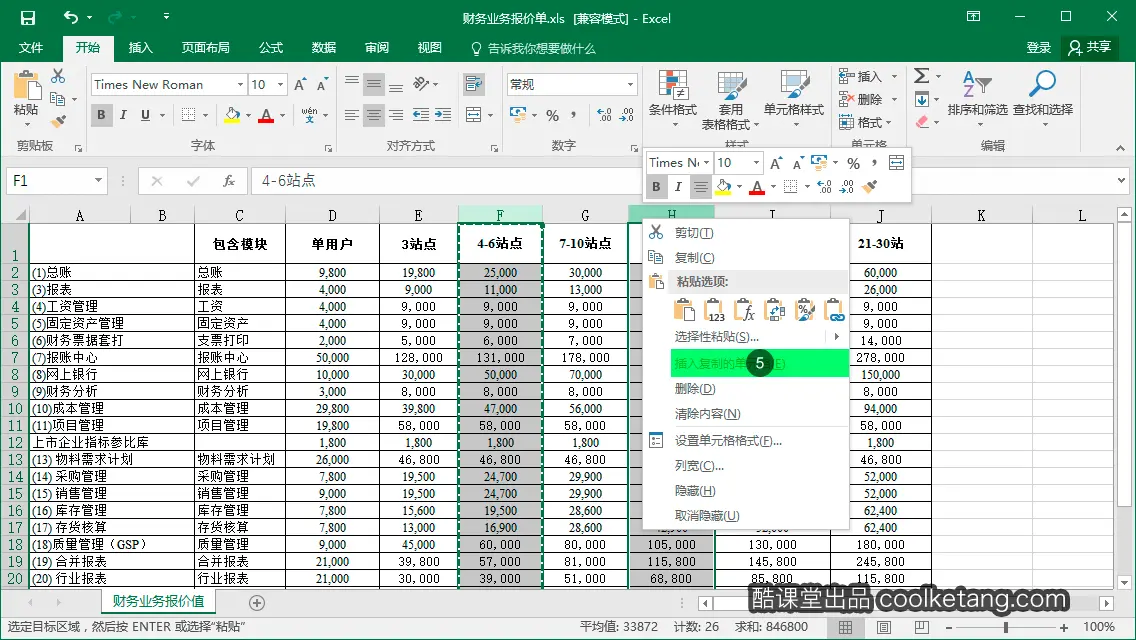The width and height of the screenshot is (1136, 640).
Task: Click the Insert Function fx button
Action: coord(229,180)
